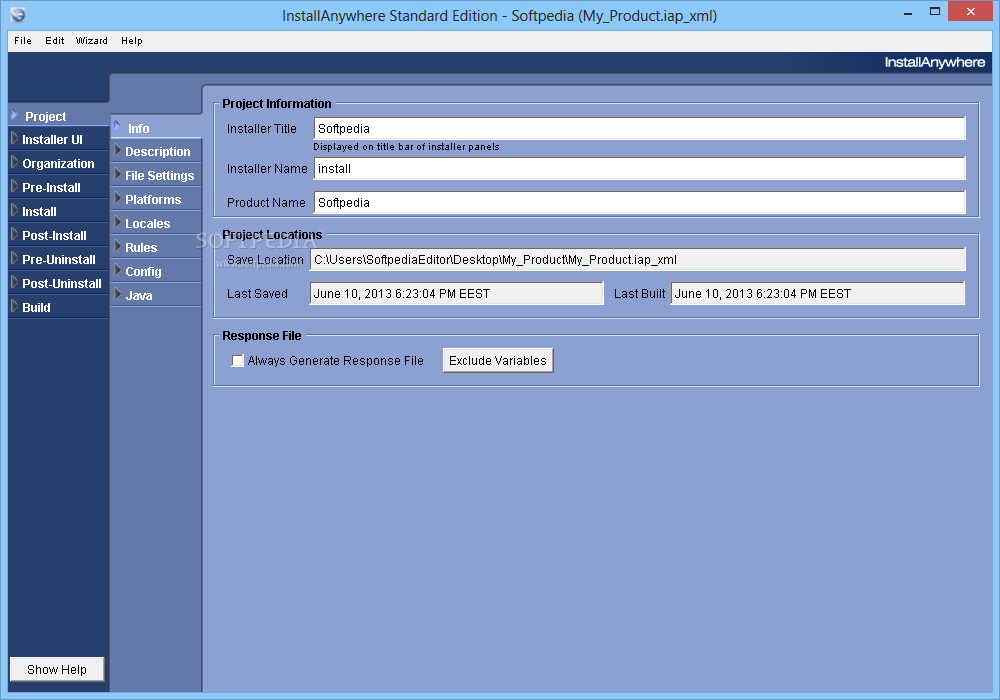This screenshot has width=1000, height=700.
Task: Open the Description subtask
Action: (156, 152)
